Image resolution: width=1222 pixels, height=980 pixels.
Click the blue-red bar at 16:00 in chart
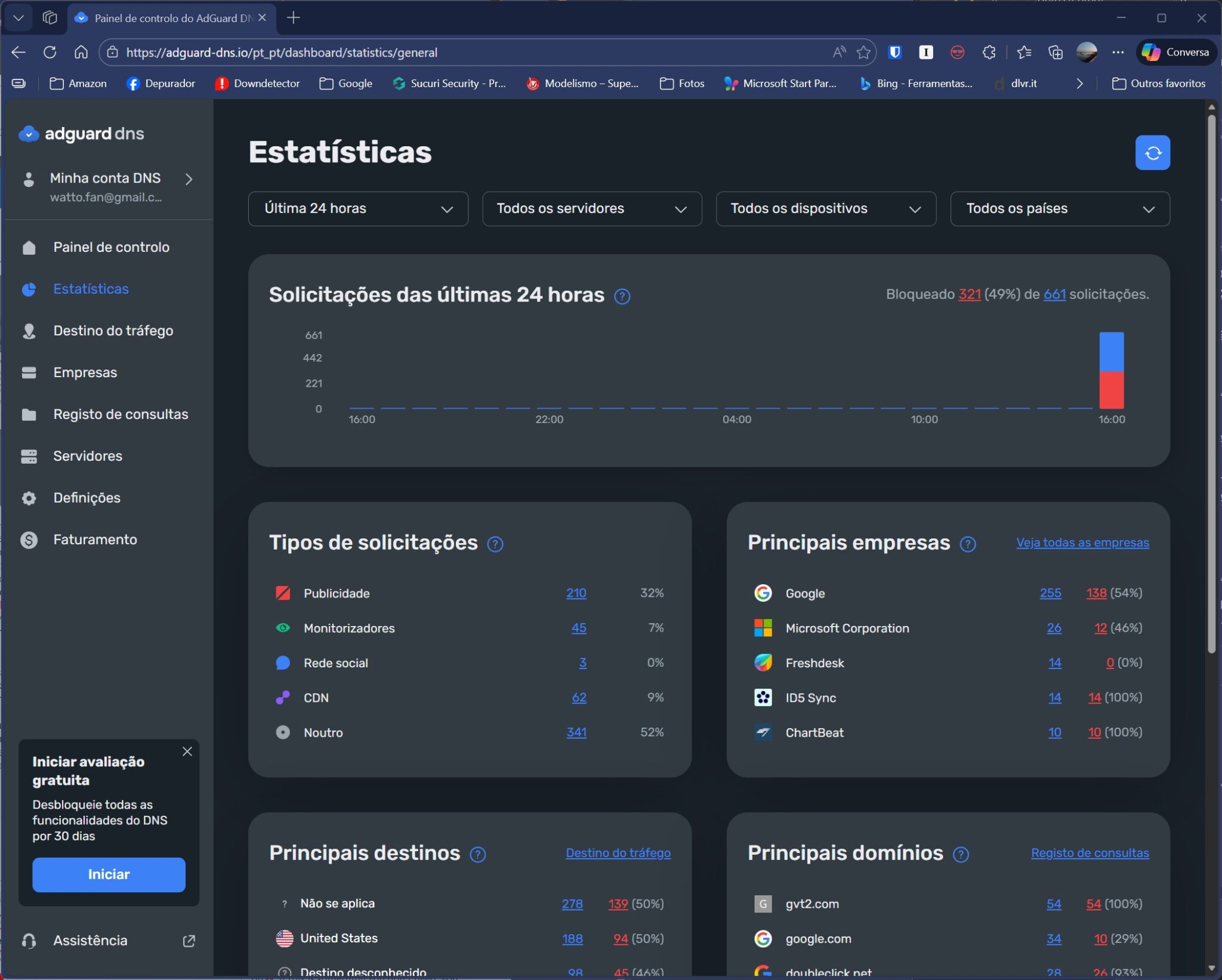(1111, 370)
